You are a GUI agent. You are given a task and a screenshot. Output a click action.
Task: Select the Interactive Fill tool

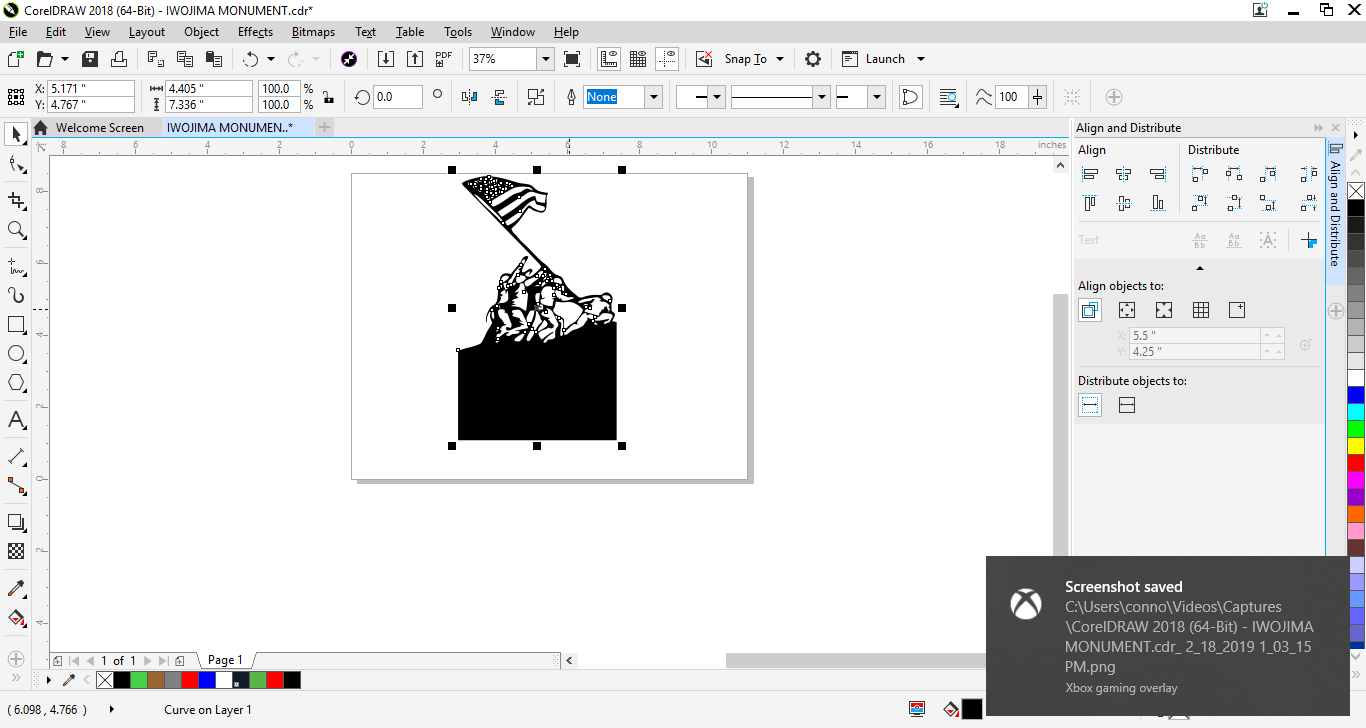coord(16,617)
